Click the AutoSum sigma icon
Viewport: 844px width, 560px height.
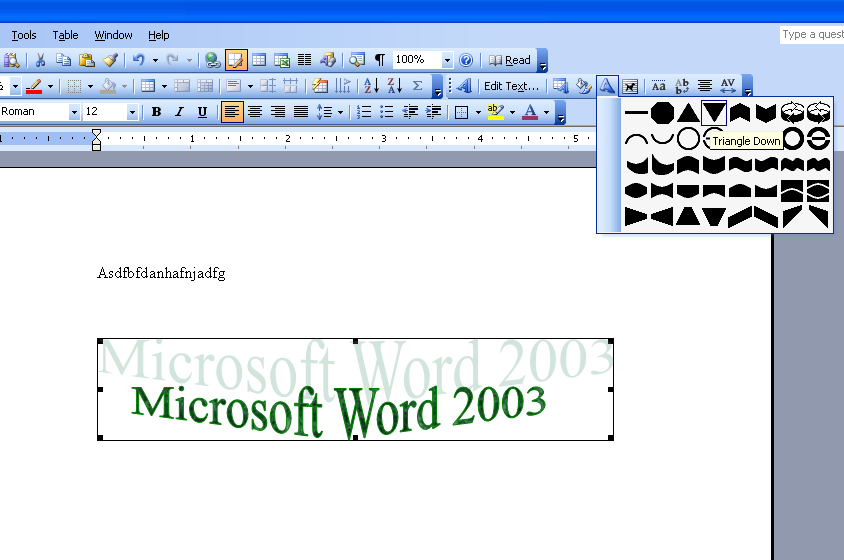417,86
